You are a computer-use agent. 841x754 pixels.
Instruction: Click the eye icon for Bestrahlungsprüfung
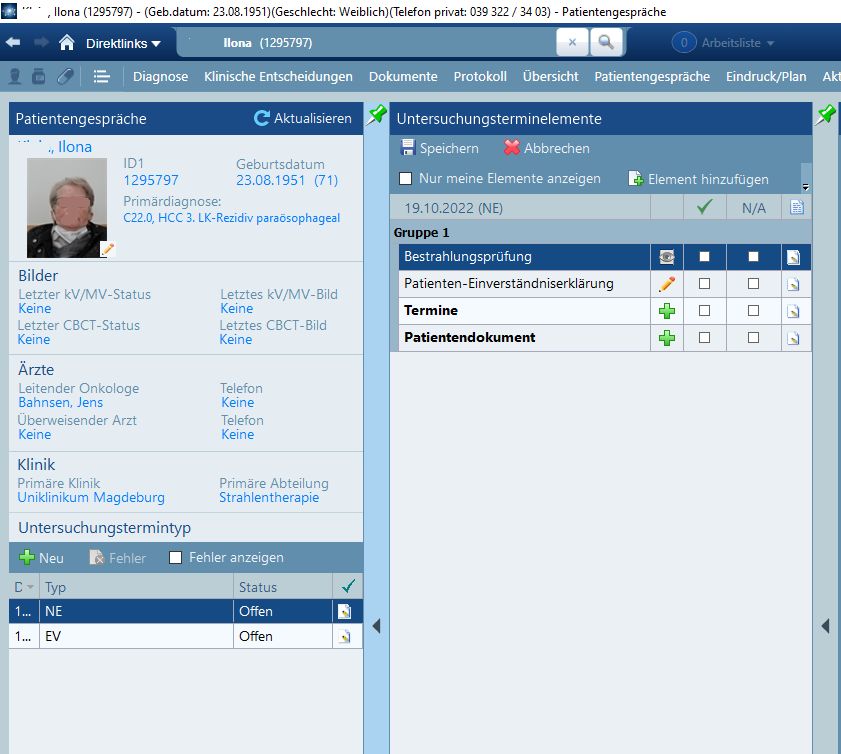(667, 257)
